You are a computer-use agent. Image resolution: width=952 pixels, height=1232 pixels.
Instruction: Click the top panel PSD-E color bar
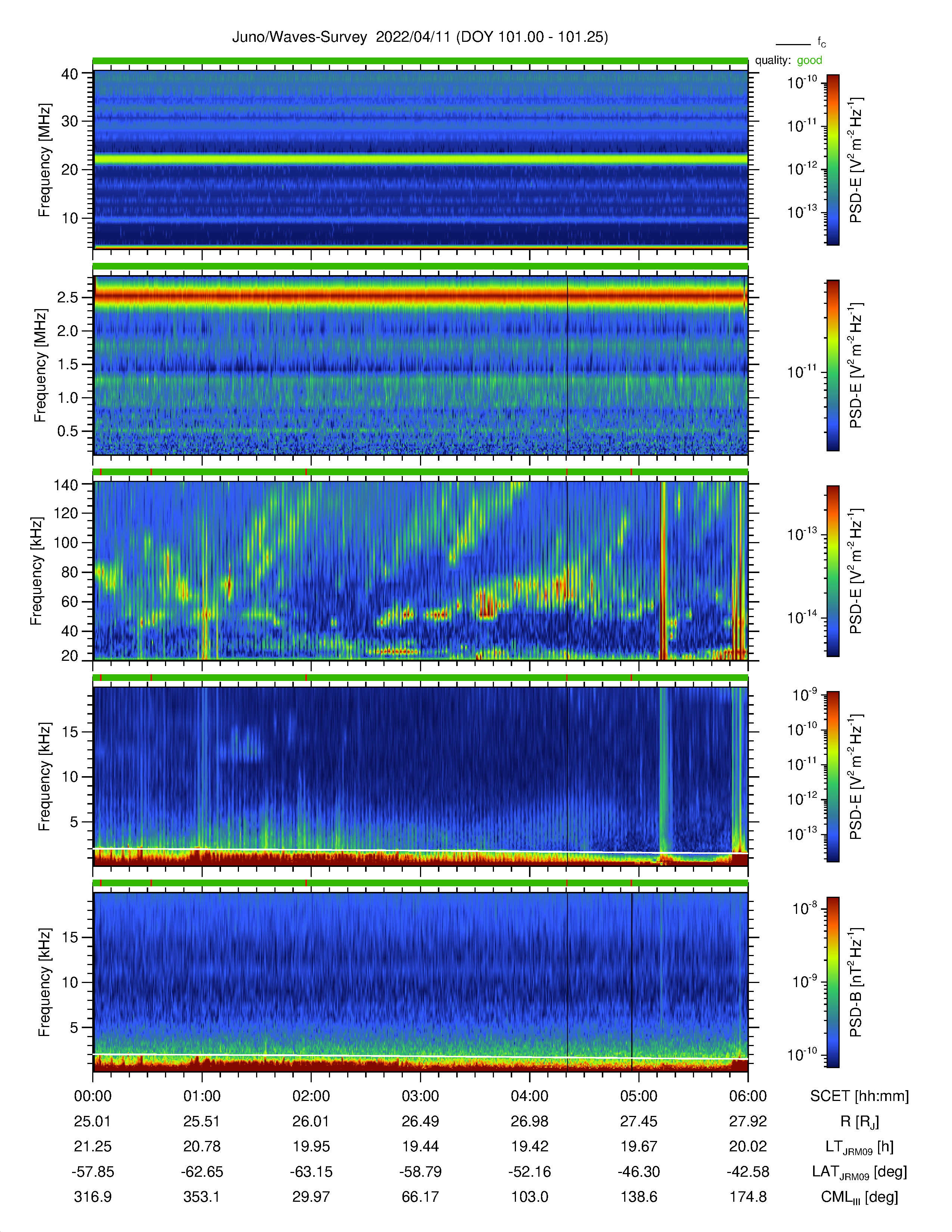tap(833, 160)
